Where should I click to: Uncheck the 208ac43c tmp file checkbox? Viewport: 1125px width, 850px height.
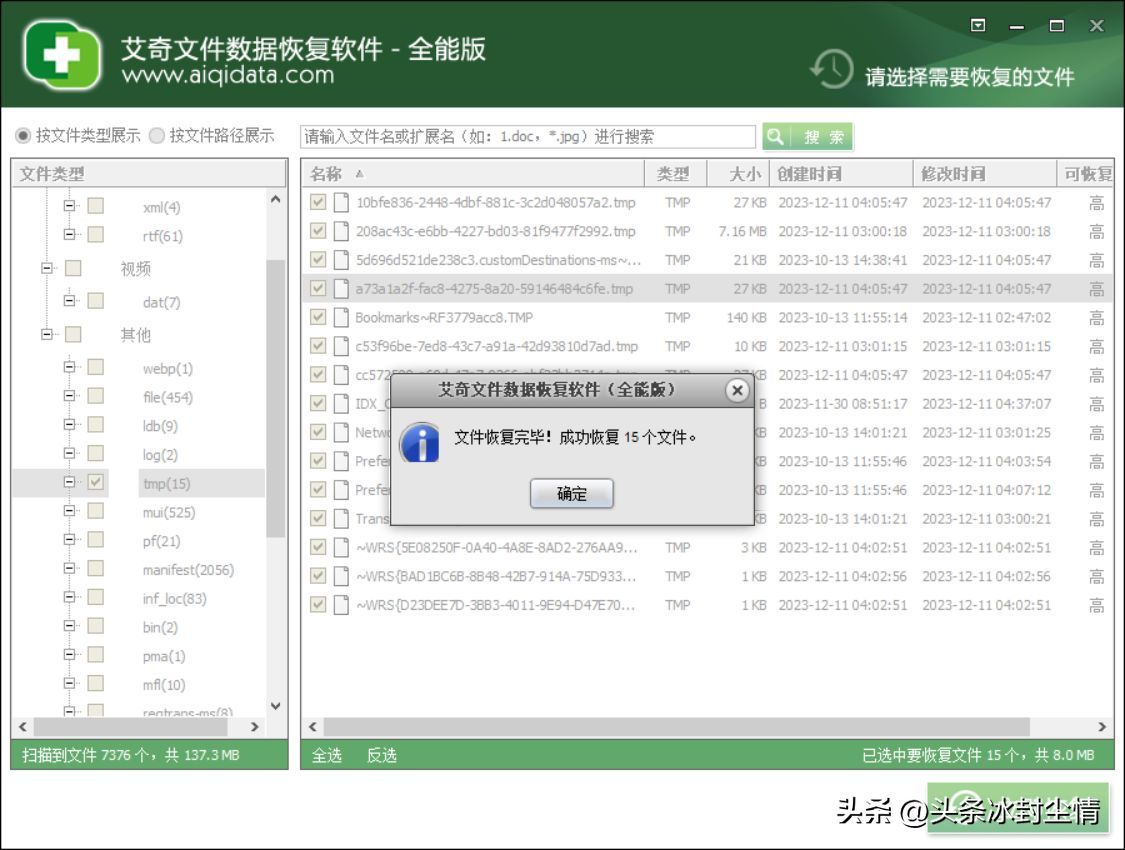click(318, 231)
